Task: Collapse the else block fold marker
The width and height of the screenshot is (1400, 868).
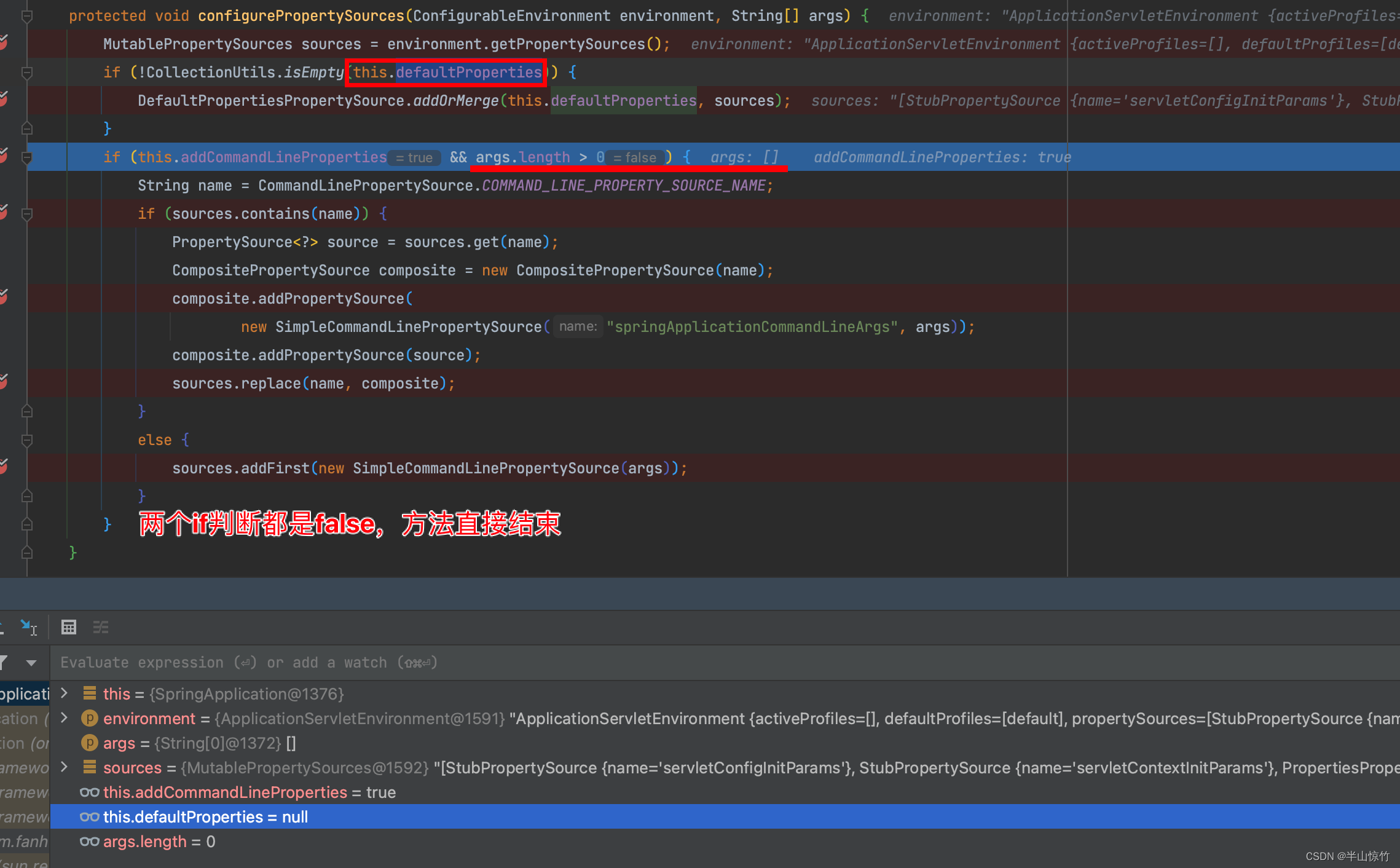Action: [x=27, y=440]
